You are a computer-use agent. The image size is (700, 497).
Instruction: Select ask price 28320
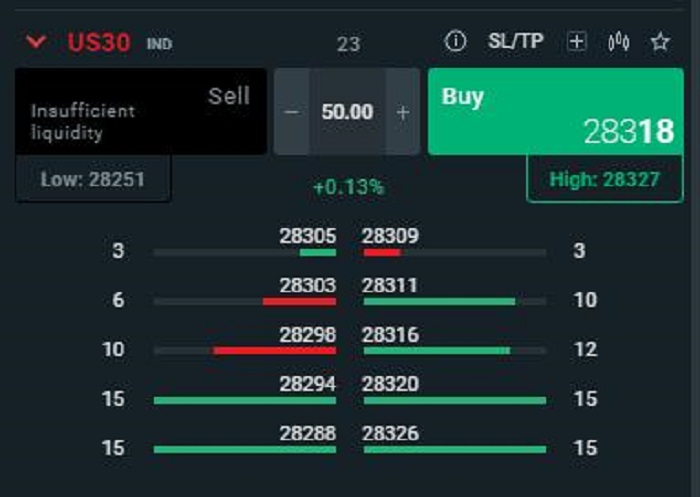[390, 384]
